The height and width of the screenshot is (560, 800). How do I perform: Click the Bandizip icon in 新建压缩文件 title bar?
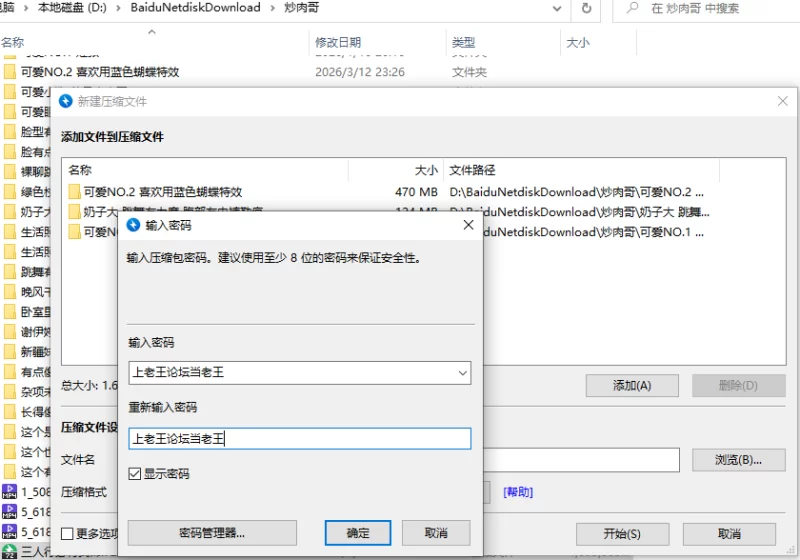coord(66,101)
